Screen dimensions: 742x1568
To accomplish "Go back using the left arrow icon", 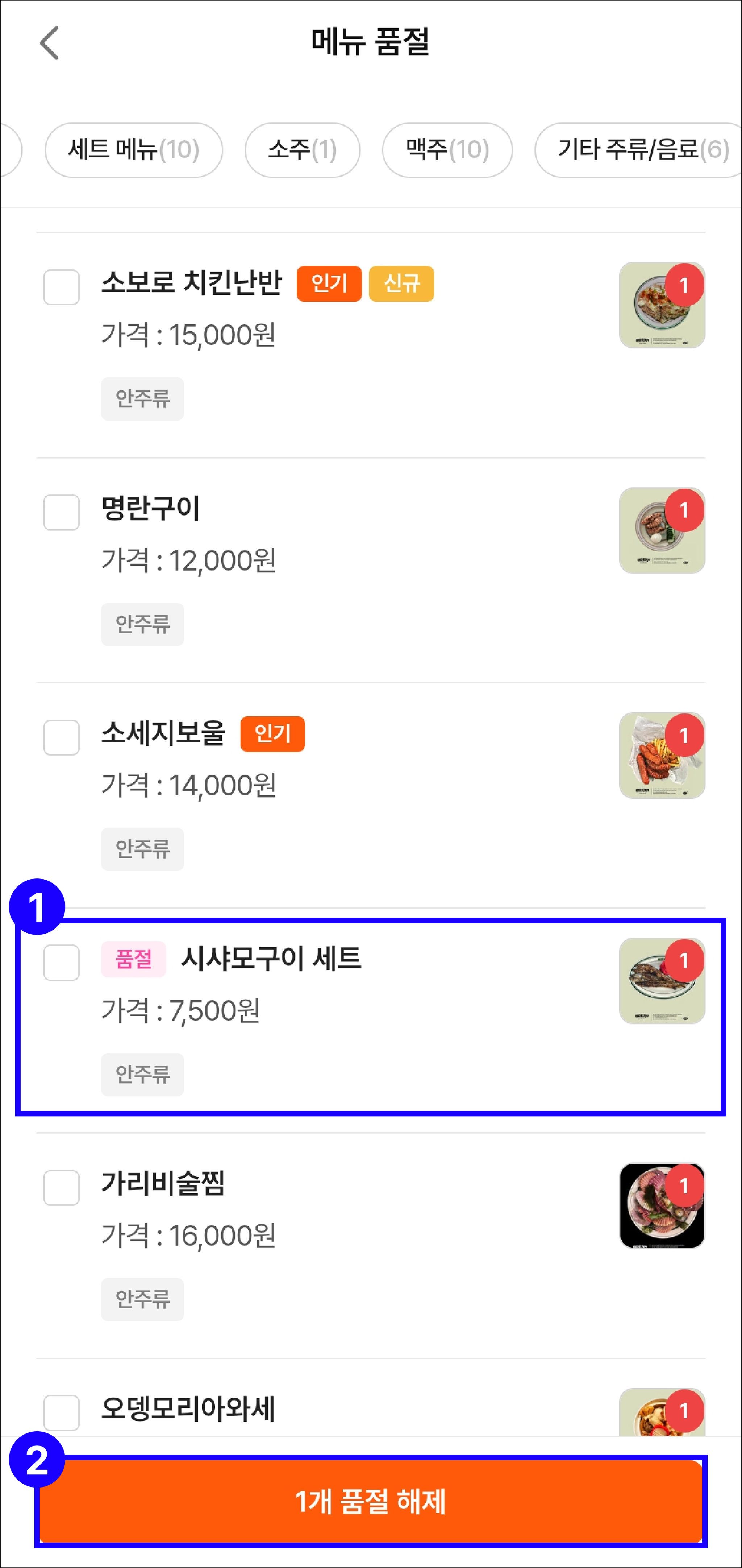I will click(49, 43).
